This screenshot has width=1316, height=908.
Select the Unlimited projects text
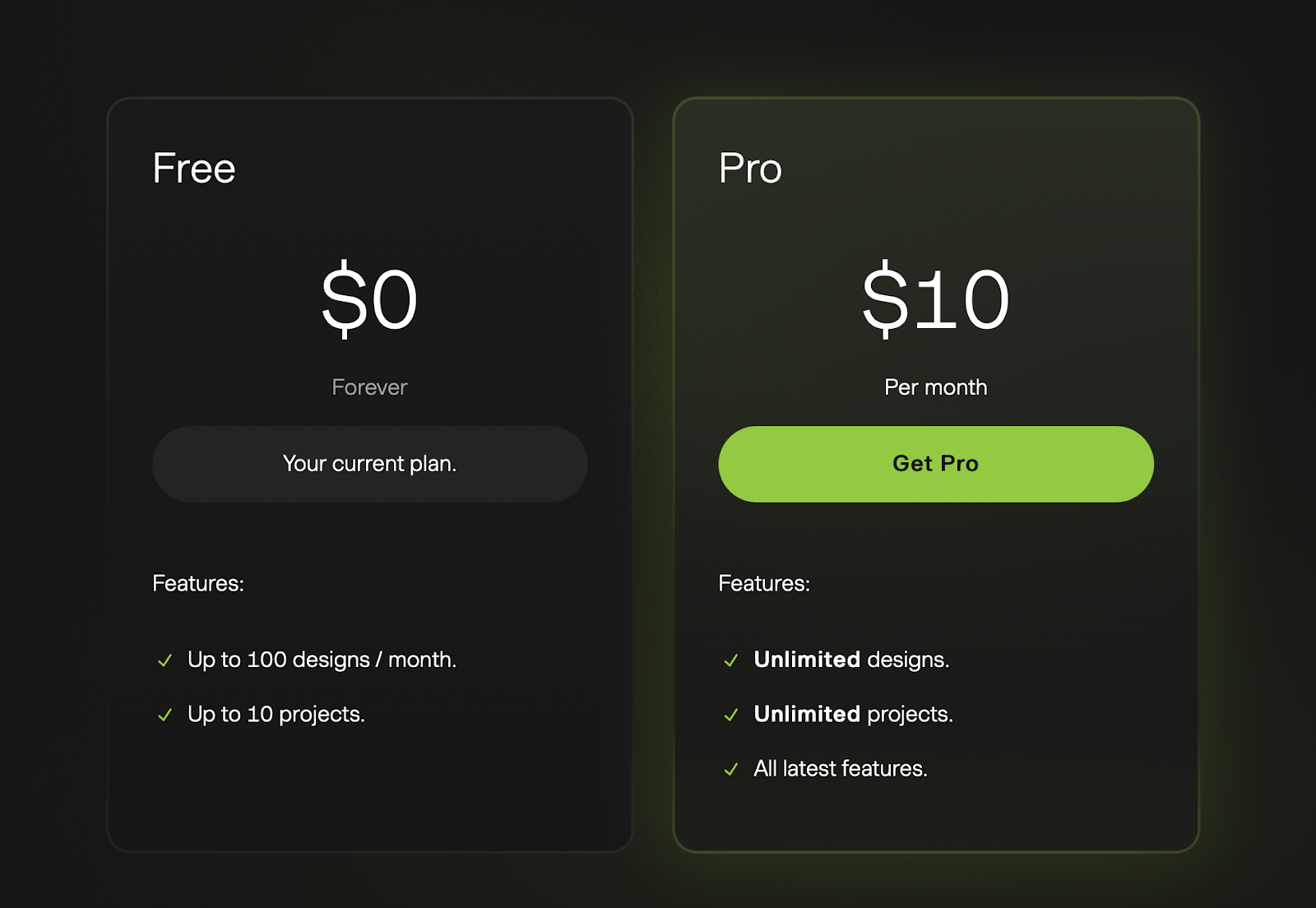[854, 714]
